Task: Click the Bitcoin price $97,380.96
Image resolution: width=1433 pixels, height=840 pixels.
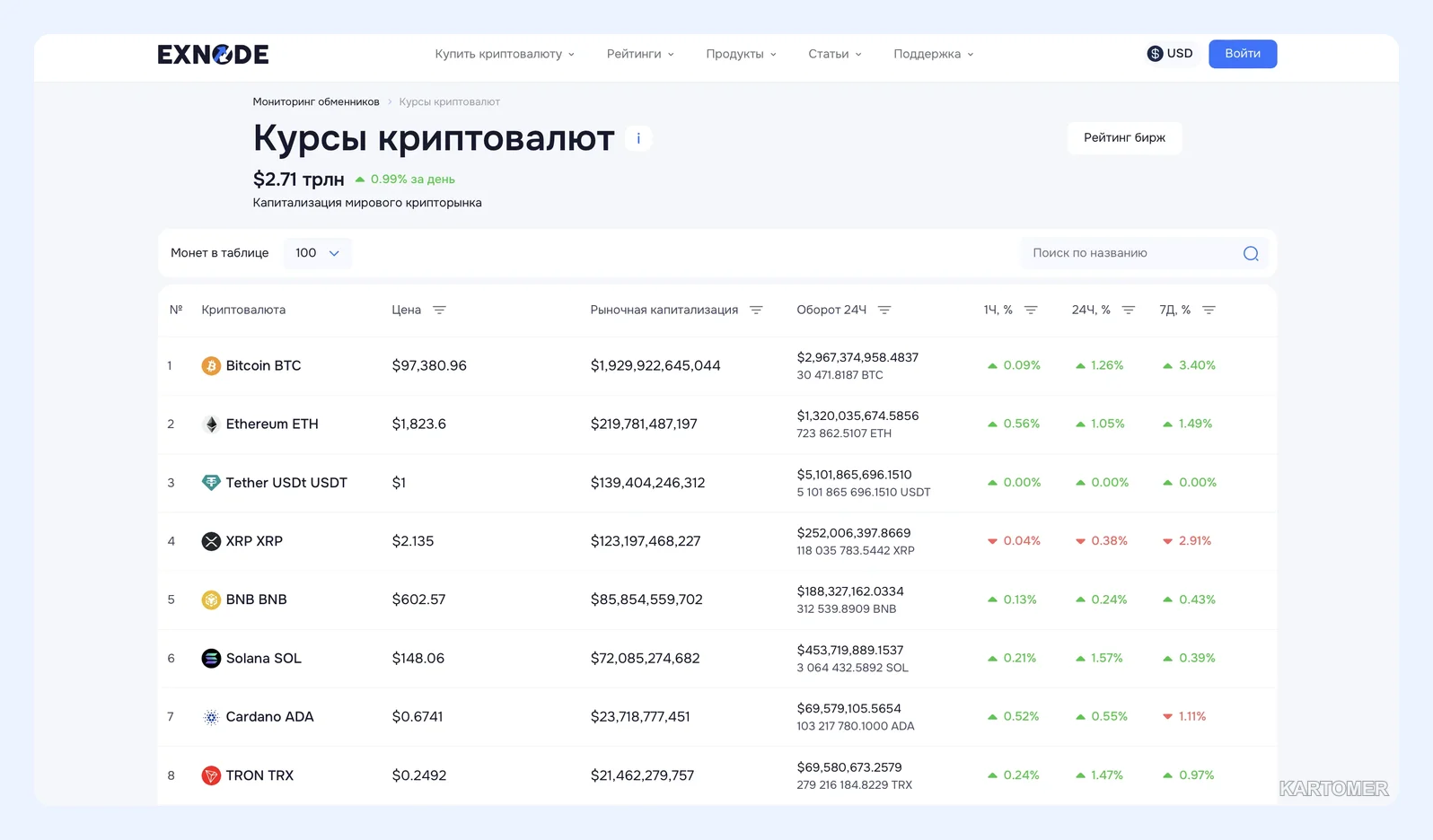Action: pyautogui.click(x=429, y=366)
